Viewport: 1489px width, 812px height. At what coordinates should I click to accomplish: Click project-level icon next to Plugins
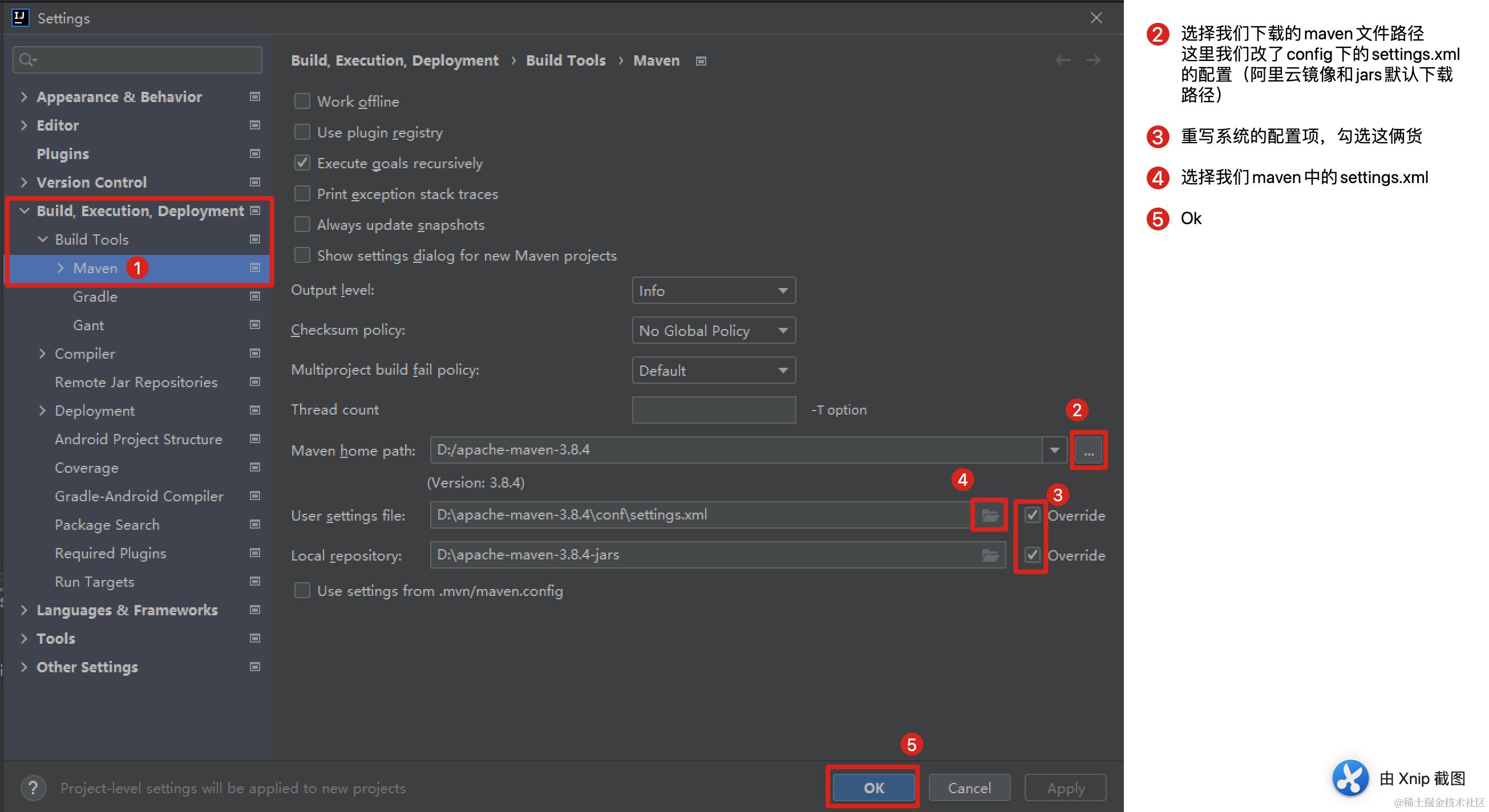pos(254,154)
